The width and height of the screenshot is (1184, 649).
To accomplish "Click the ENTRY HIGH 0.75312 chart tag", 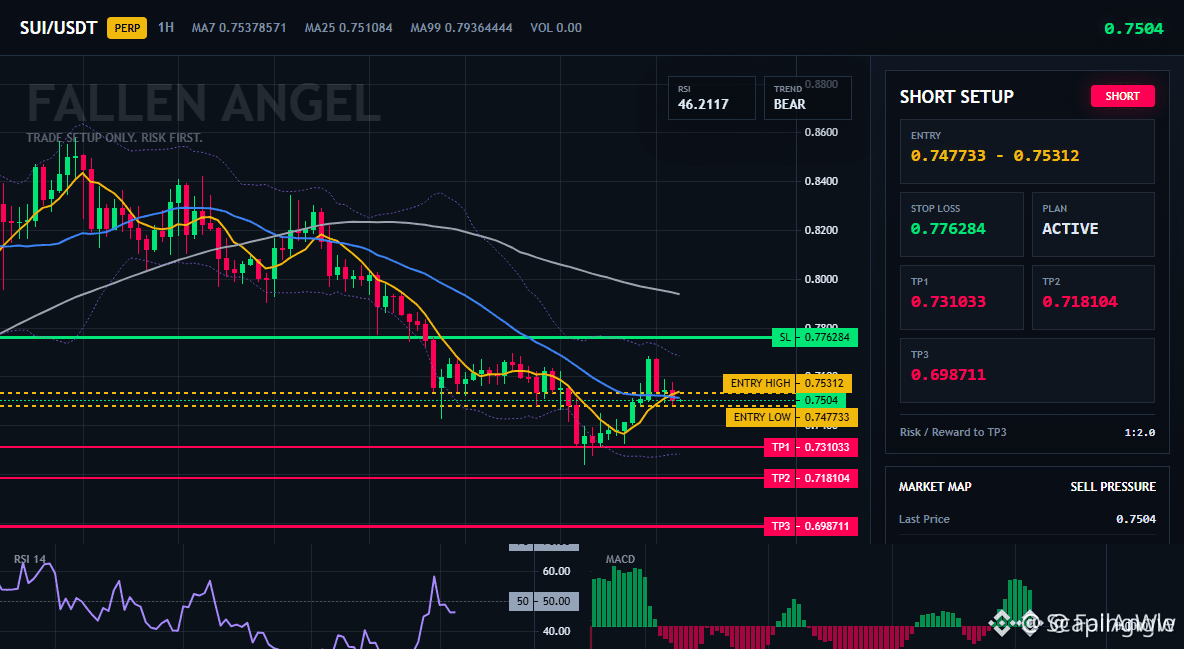I will 788,383.
